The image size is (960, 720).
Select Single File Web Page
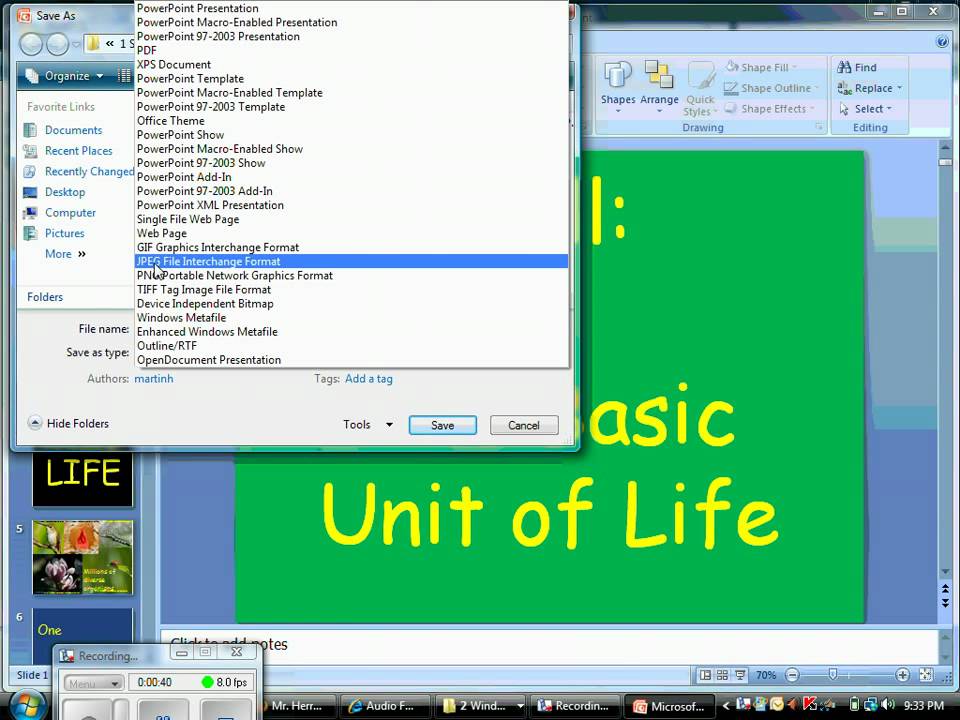click(x=351, y=219)
